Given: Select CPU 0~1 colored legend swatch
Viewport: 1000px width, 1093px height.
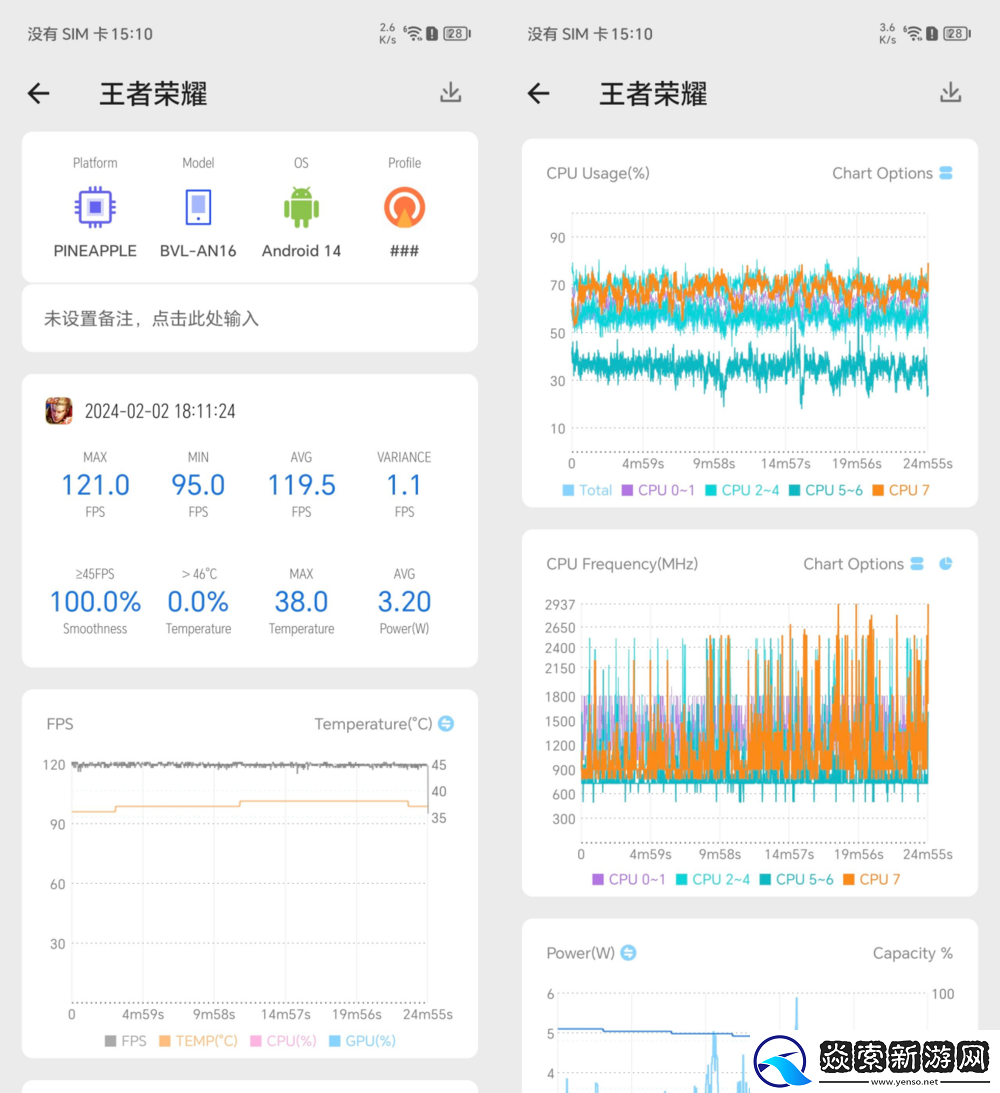Looking at the screenshot, I should pos(629,490).
